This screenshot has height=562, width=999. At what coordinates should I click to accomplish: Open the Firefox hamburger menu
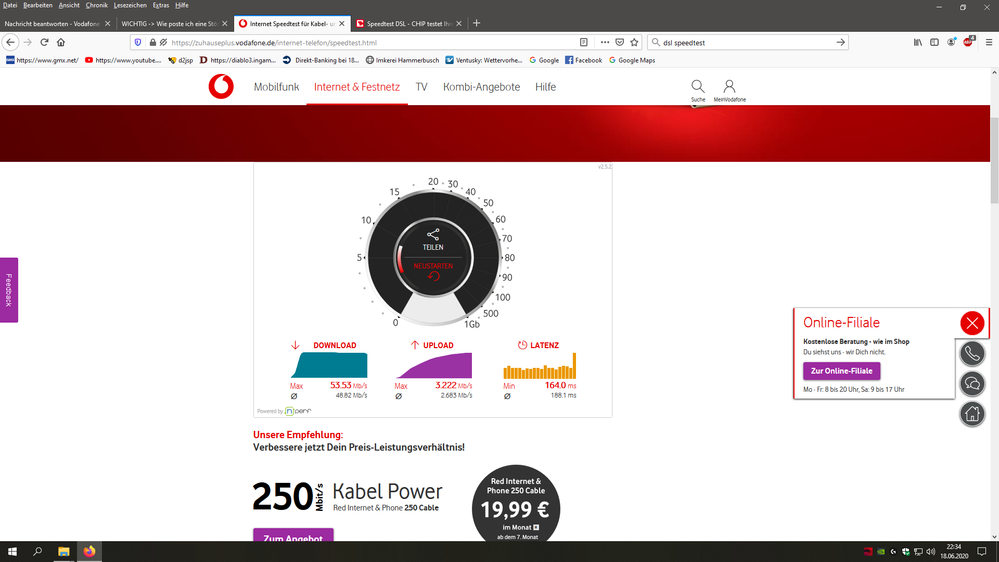tap(989, 43)
